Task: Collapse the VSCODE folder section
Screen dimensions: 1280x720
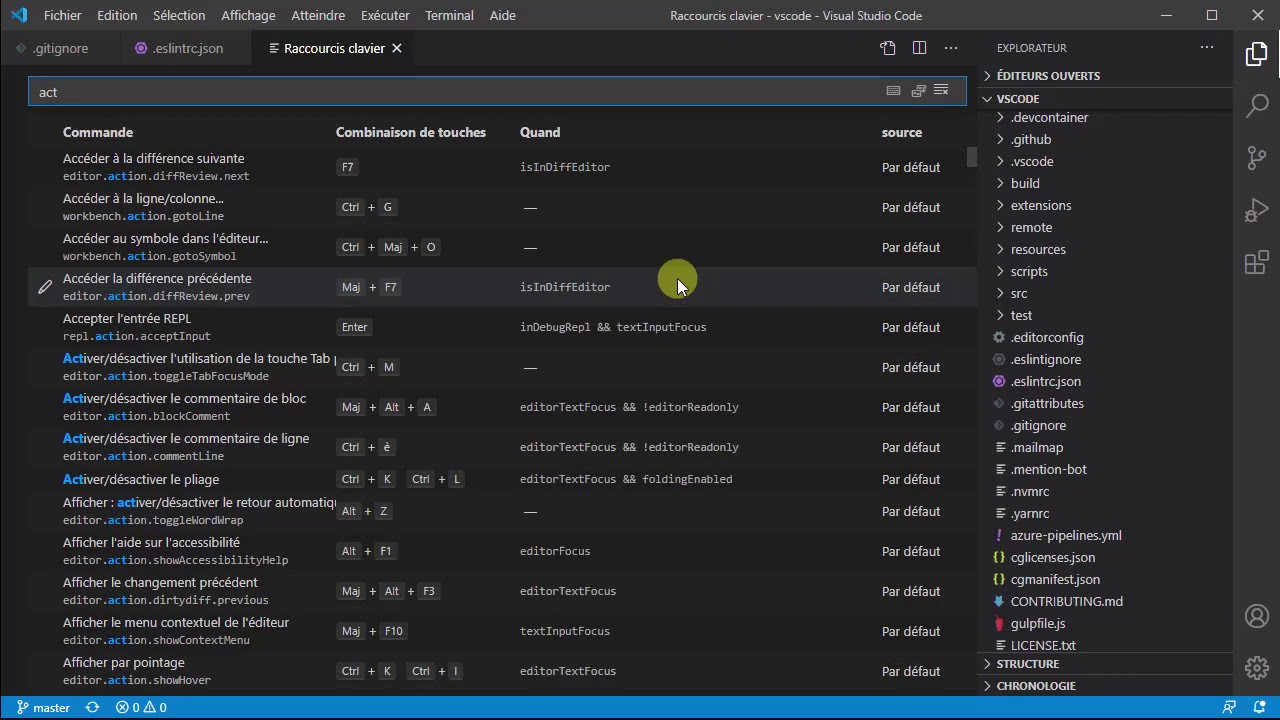Action: 1105,99
